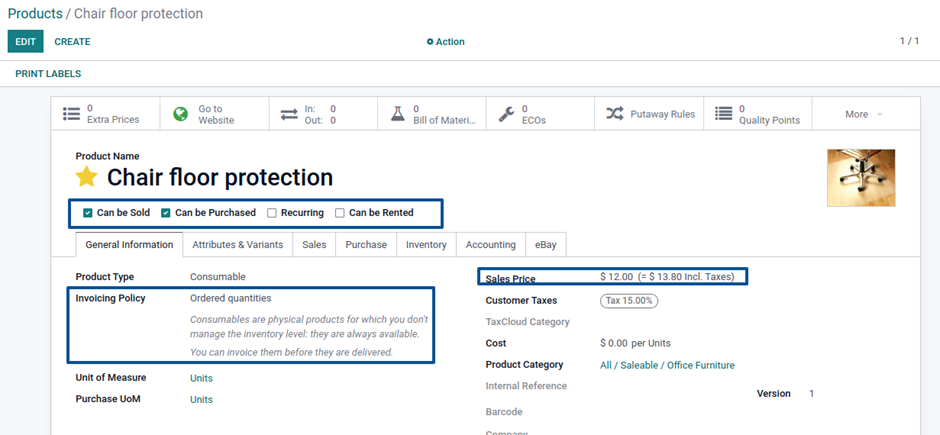This screenshot has width=940, height=435.
Task: Click the Quality Points list icon
Action: pos(724,113)
